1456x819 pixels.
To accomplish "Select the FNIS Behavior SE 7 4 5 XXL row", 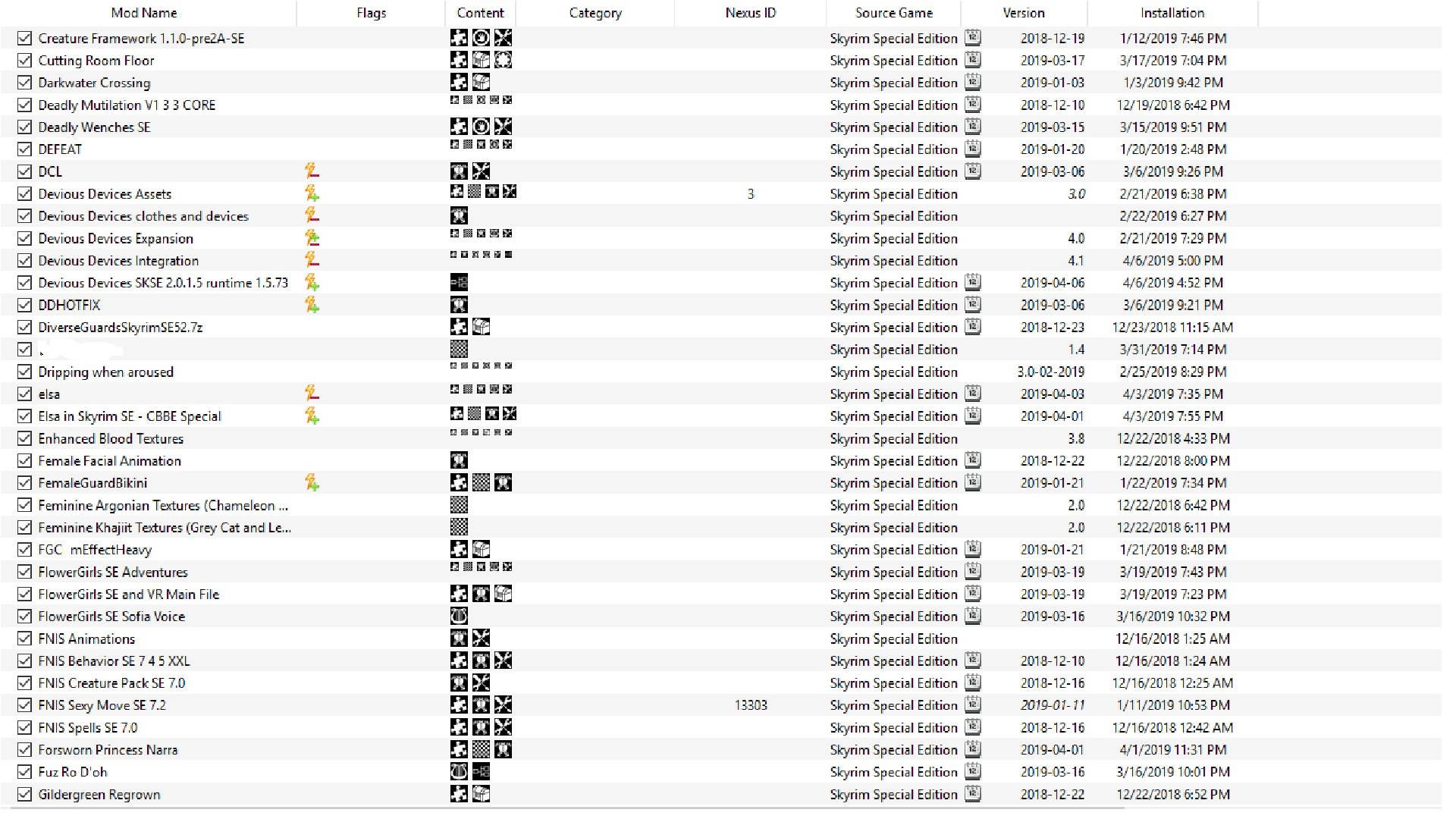I will (114, 661).
